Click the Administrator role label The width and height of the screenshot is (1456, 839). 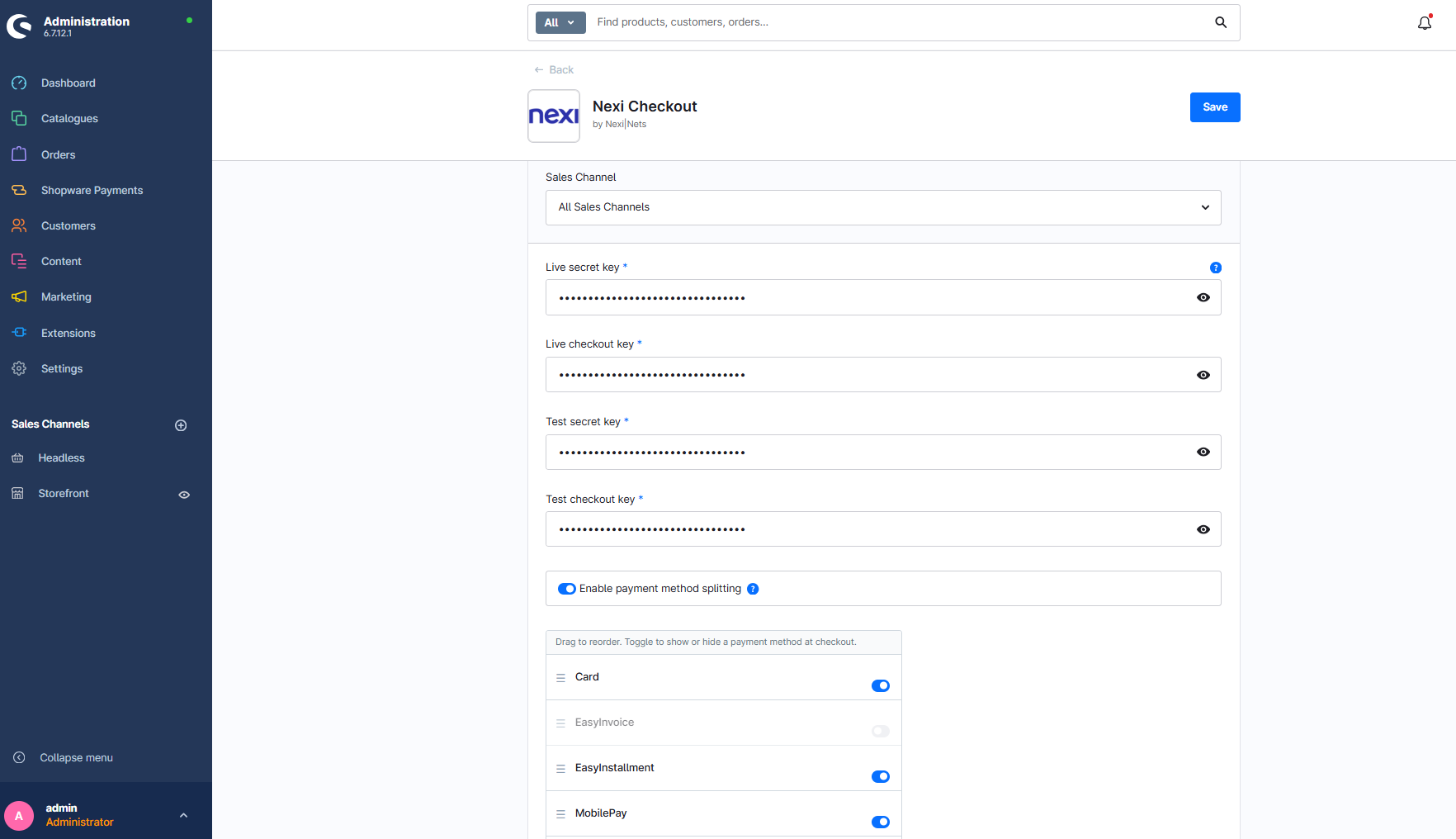(79, 822)
